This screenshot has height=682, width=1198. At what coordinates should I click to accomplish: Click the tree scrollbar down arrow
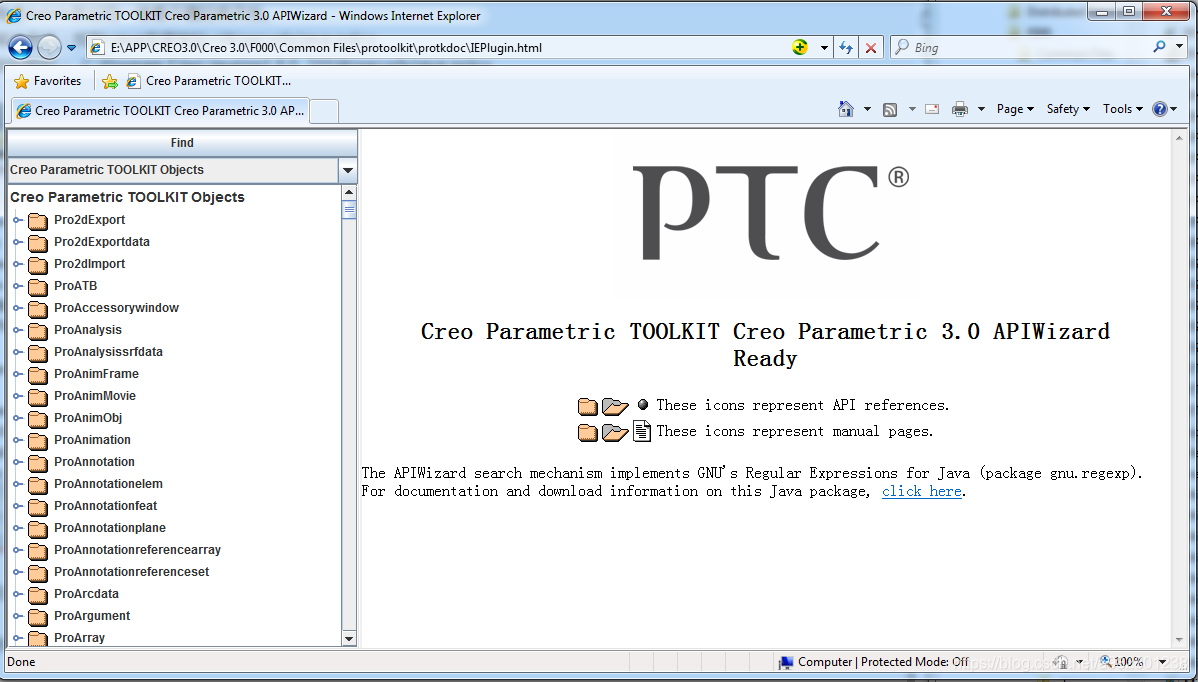click(349, 638)
